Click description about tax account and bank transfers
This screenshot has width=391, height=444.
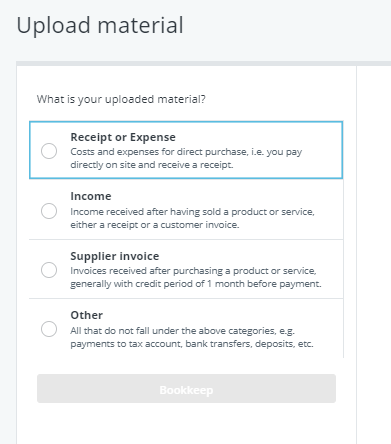point(192,337)
